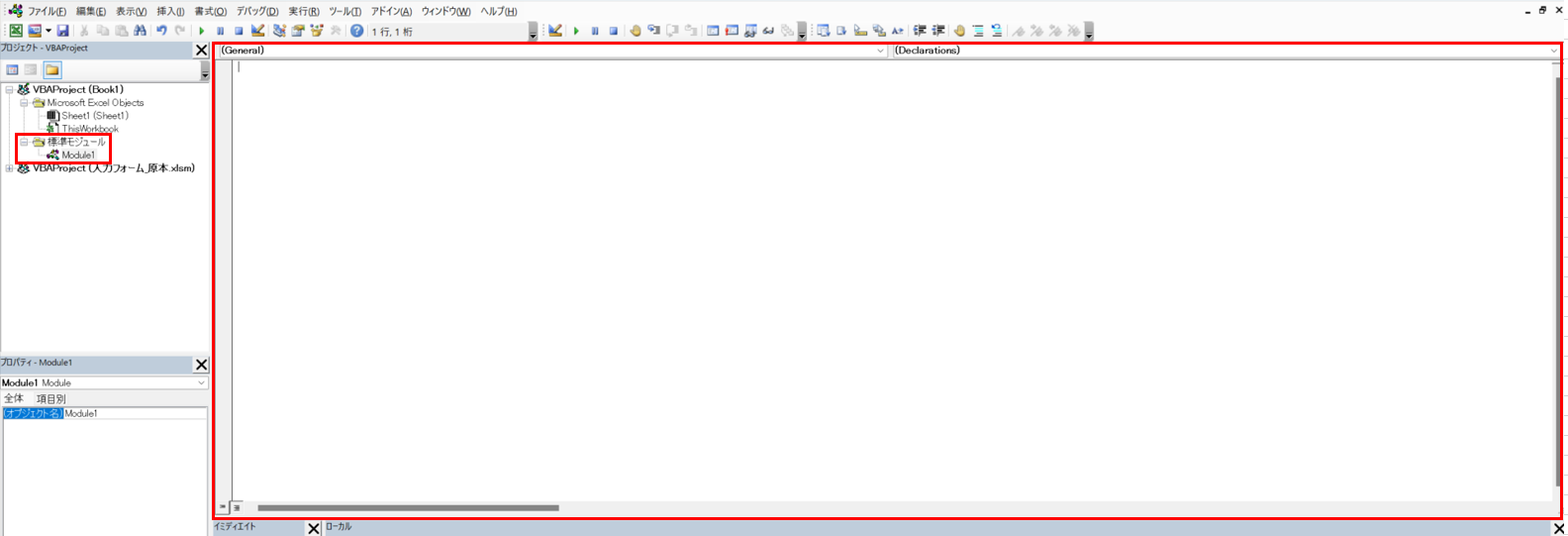The width and height of the screenshot is (1568, 536).
Task: Open the Module1 Module properties dropdown
Action: (x=105, y=382)
